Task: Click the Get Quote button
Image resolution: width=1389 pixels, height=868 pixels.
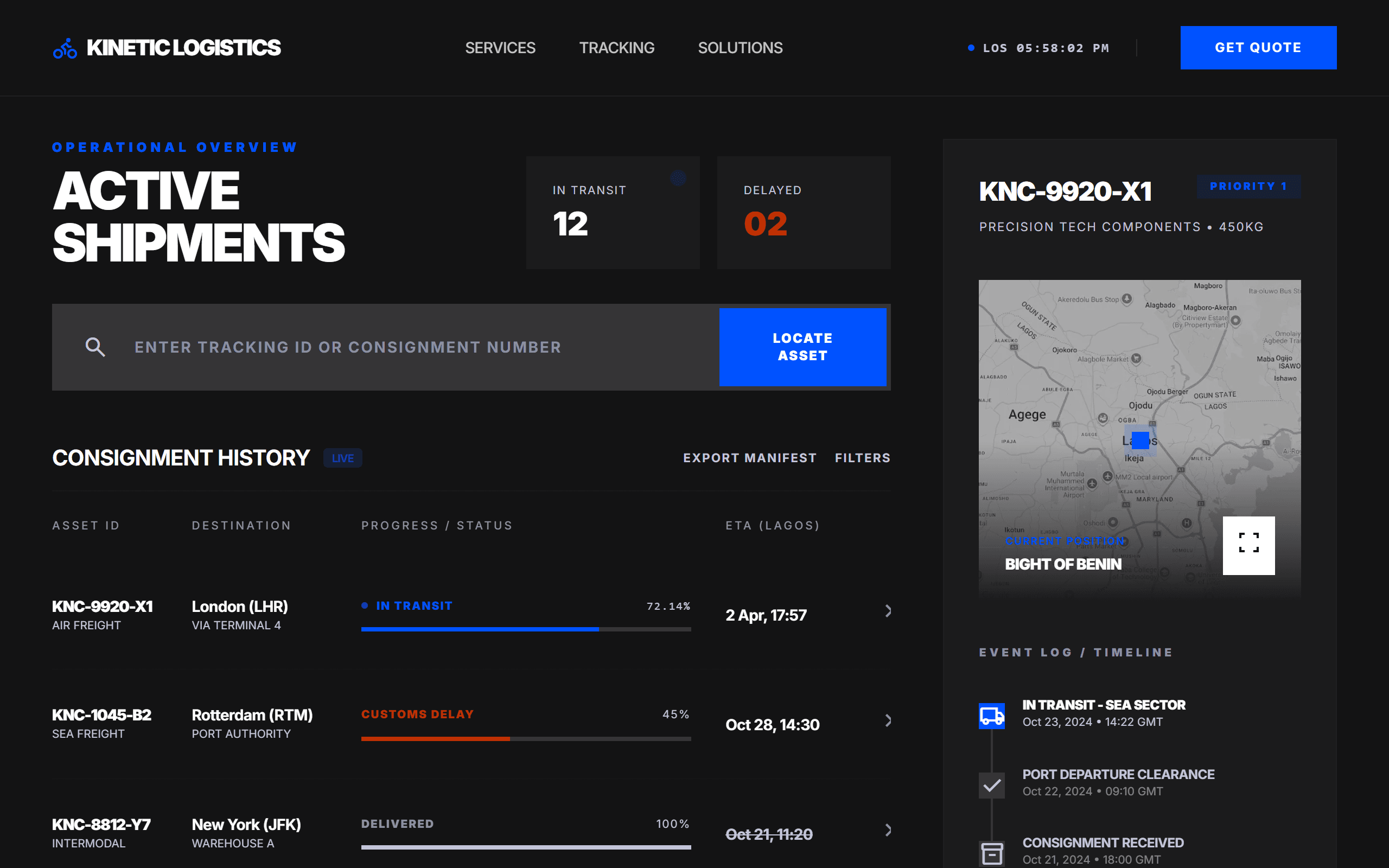Action: click(x=1258, y=48)
